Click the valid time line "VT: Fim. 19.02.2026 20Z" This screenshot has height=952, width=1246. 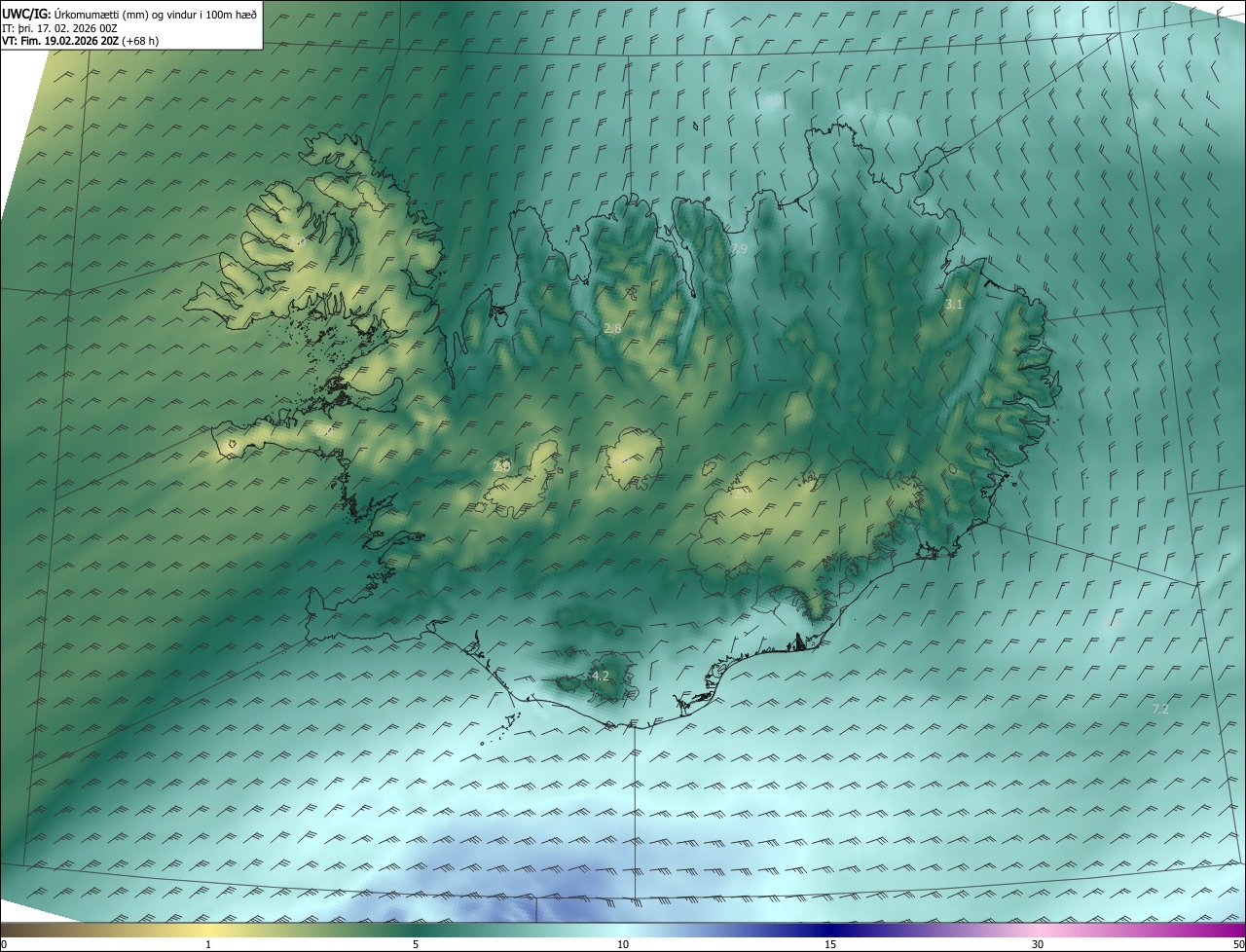point(60,41)
